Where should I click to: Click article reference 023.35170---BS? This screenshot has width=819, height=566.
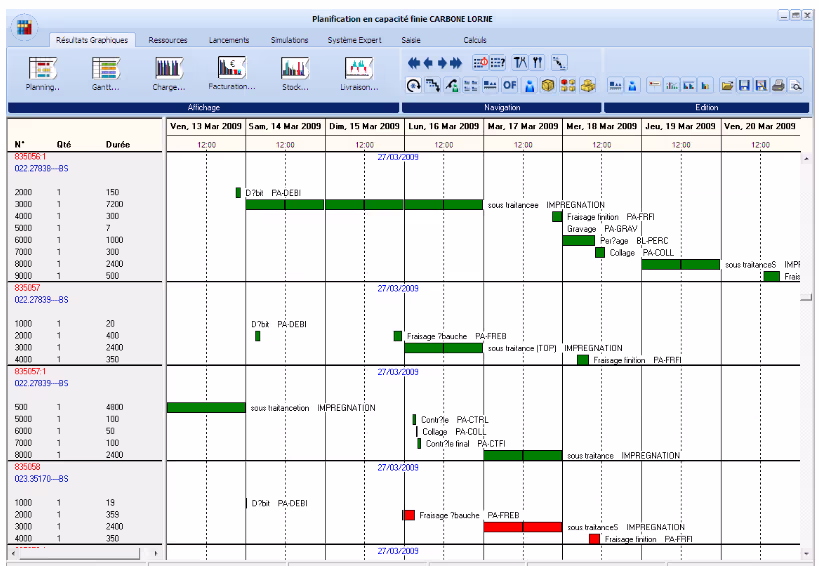pos(41,479)
